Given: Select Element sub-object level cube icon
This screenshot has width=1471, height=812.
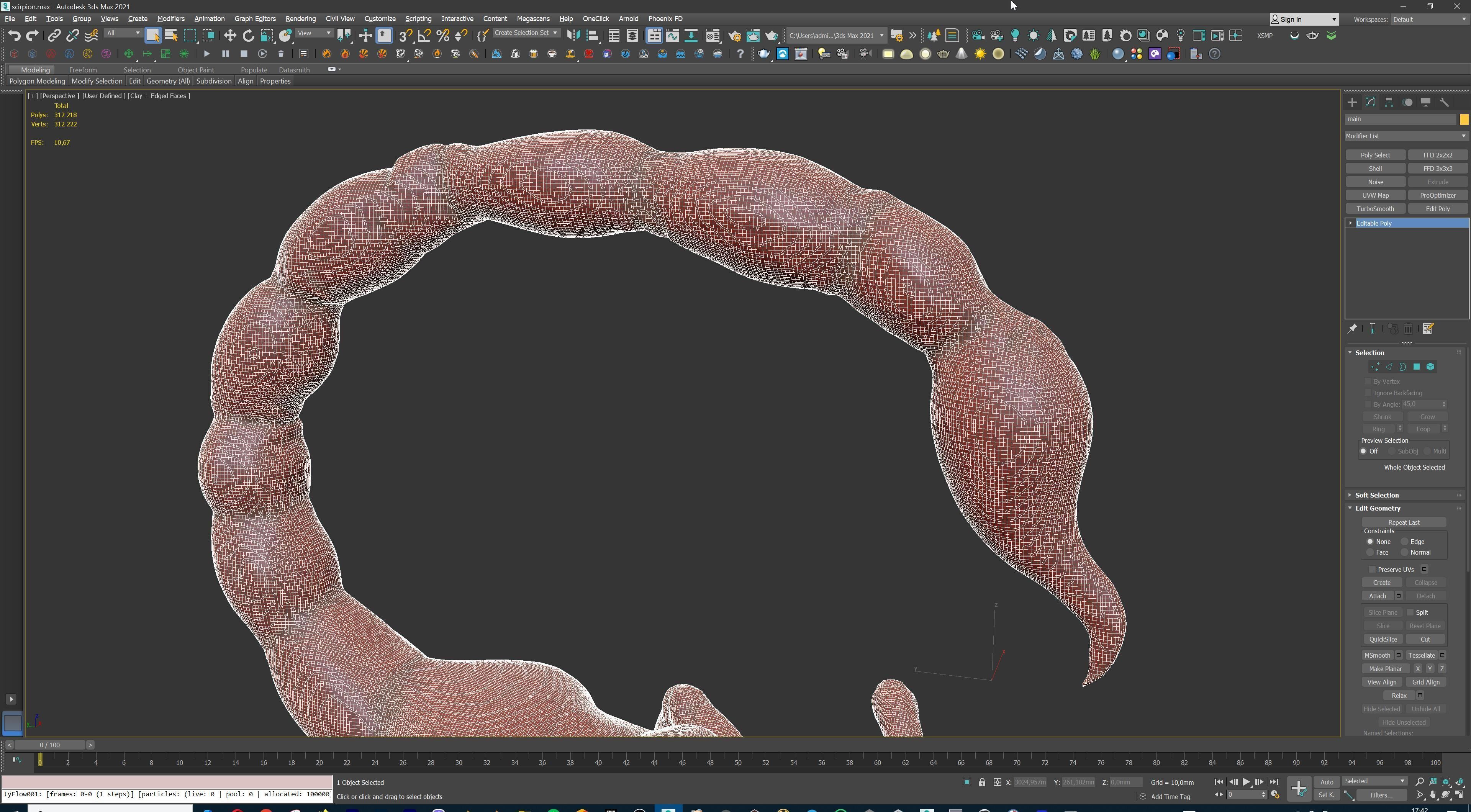Looking at the screenshot, I should tap(1430, 367).
